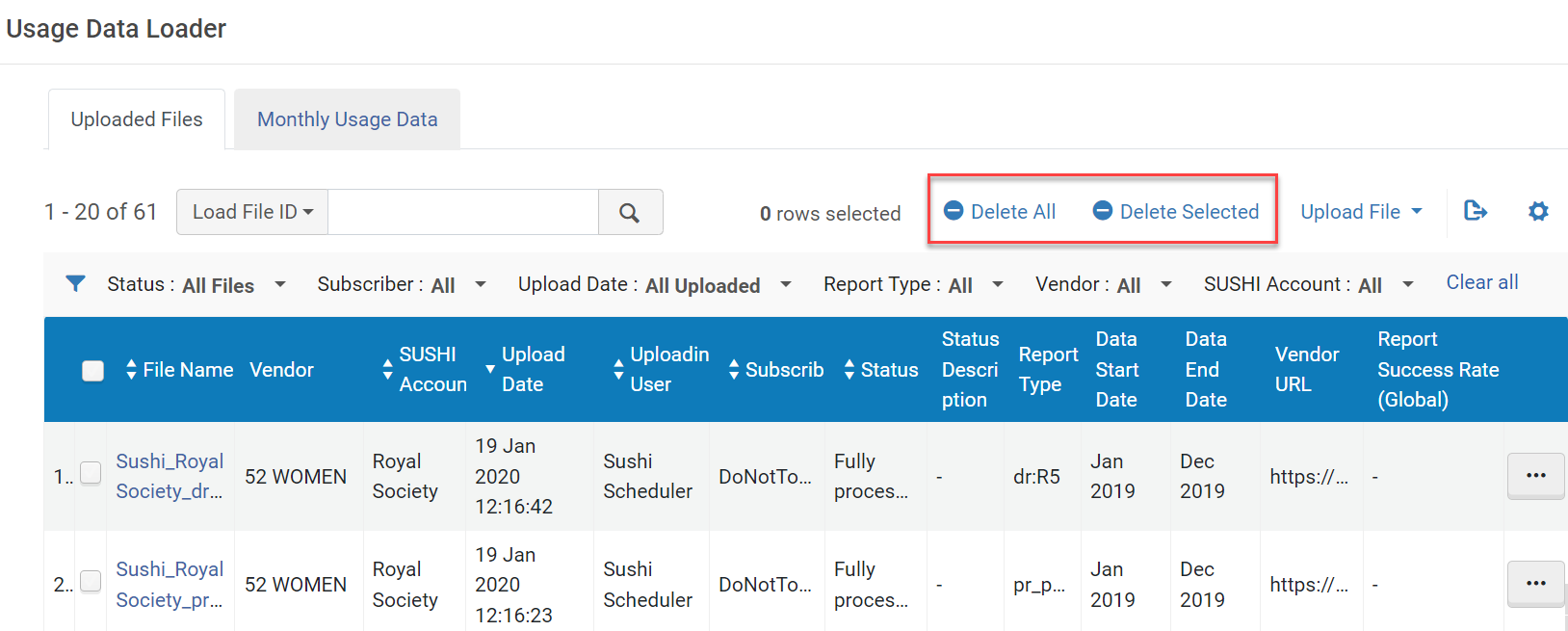Click Royal Society SUSHI account cell in row 2
Screen dimensions: 1568x631
(x=405, y=584)
